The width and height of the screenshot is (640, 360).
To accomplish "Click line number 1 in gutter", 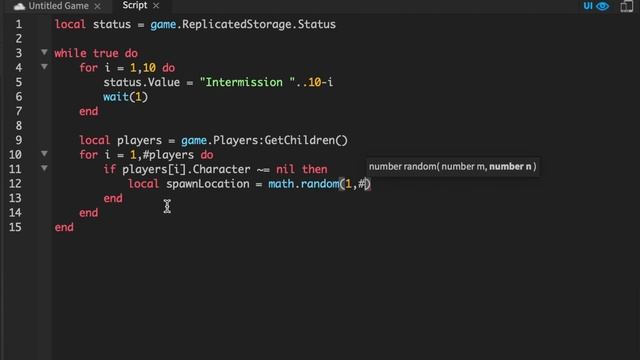I will (x=19, y=24).
